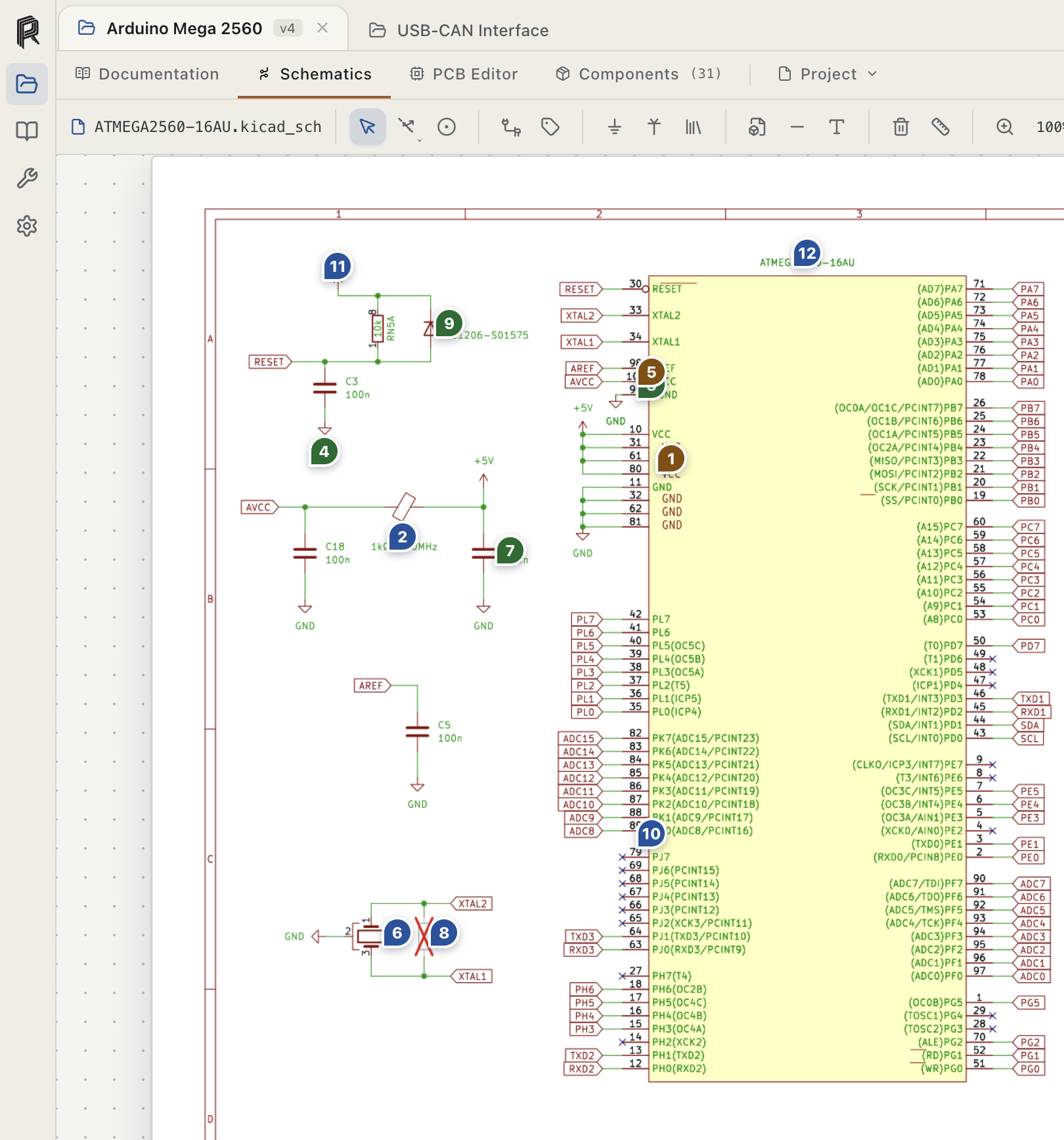Click the trash delete icon
The image size is (1064, 1140).
(901, 127)
